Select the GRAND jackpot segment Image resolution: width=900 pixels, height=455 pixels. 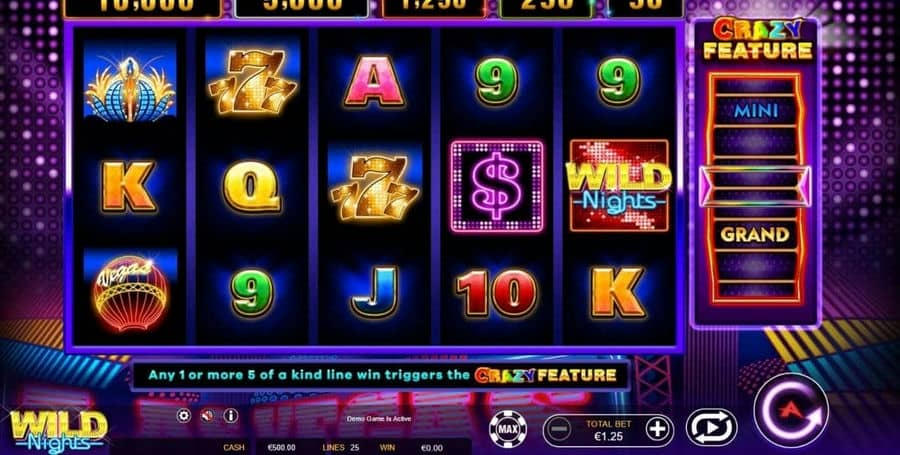[x=755, y=234]
